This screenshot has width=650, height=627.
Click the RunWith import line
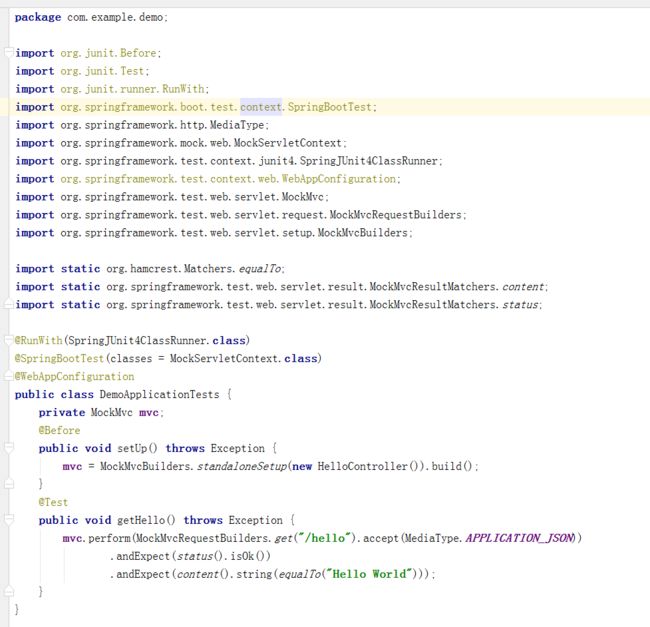click(112, 89)
